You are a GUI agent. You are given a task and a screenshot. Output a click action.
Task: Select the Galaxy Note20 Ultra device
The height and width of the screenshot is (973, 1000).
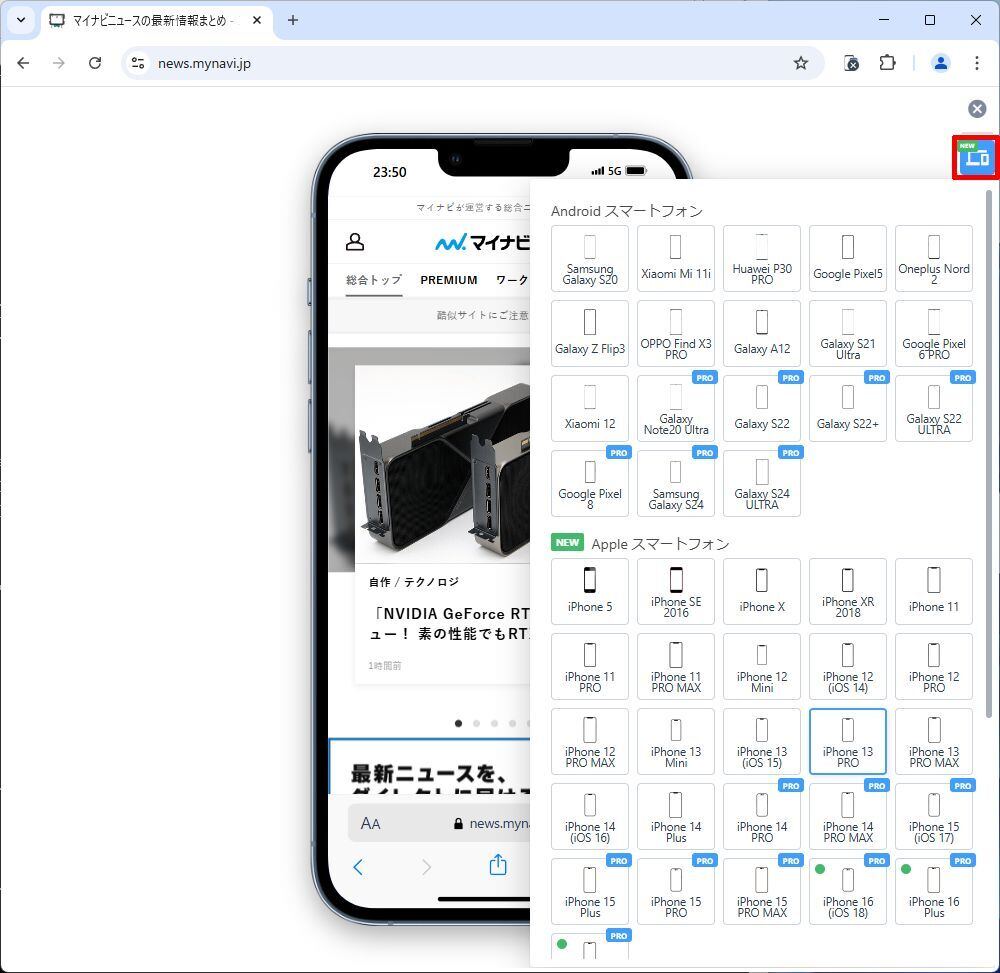(x=676, y=409)
